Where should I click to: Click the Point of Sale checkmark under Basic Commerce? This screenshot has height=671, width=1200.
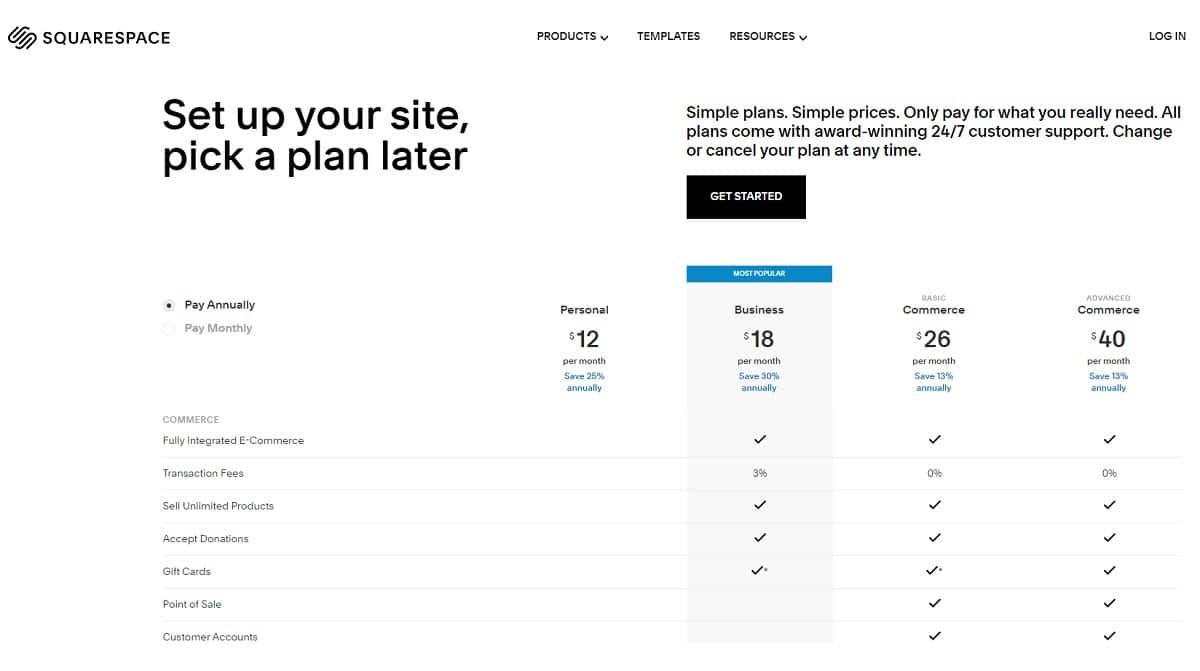coord(934,604)
